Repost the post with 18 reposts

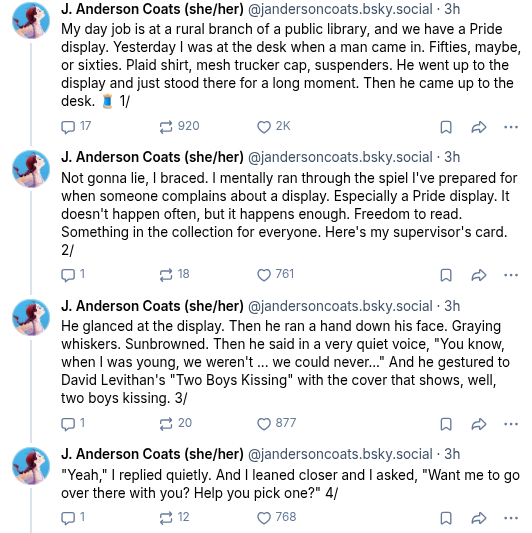coord(174,275)
